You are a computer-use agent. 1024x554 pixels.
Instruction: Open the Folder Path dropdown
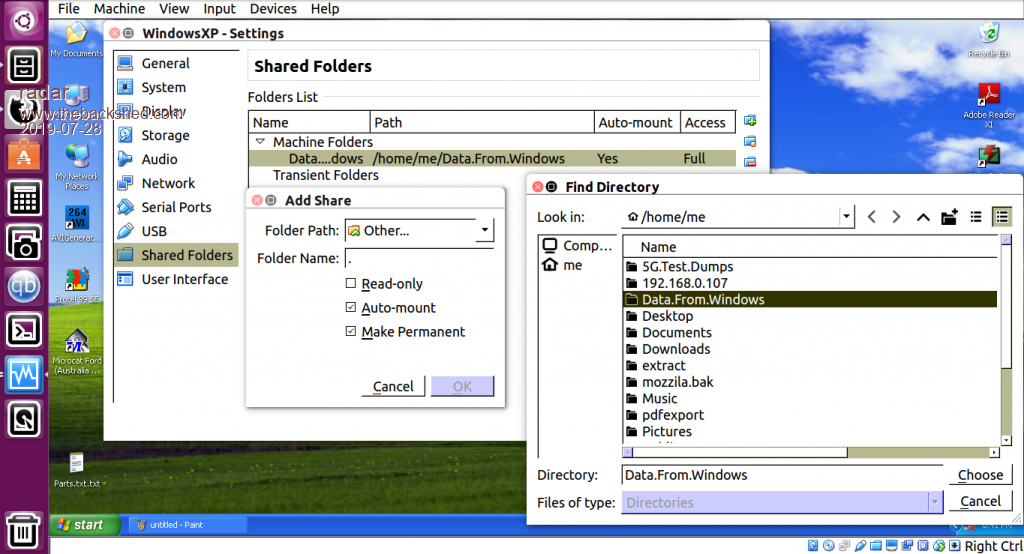[484, 231]
